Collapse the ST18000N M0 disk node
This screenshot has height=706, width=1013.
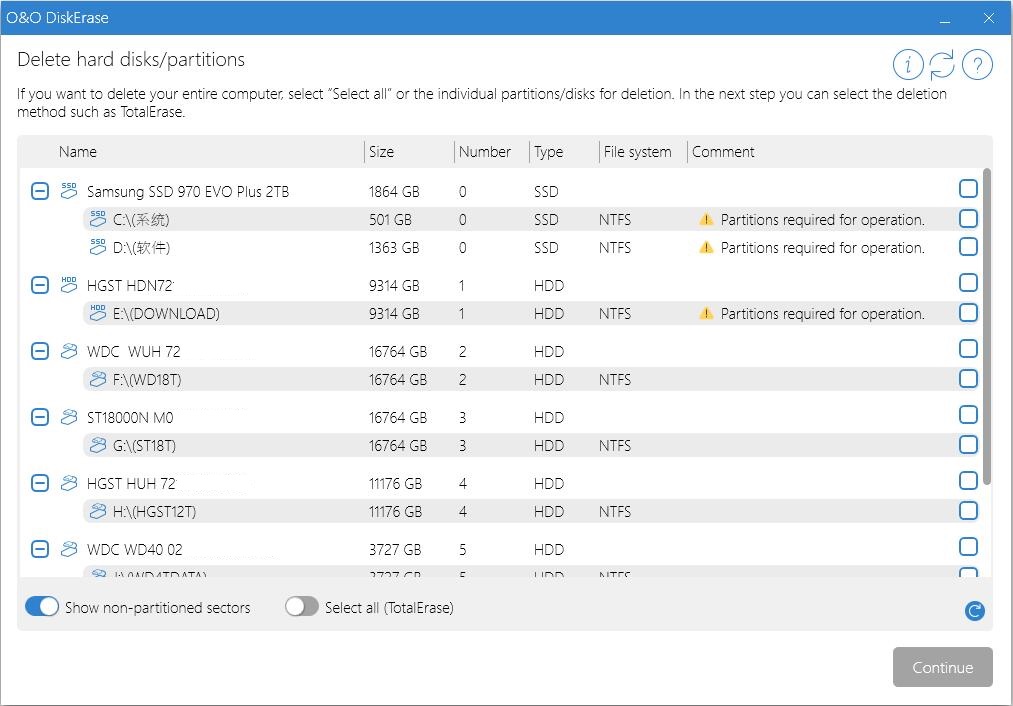pos(40,417)
